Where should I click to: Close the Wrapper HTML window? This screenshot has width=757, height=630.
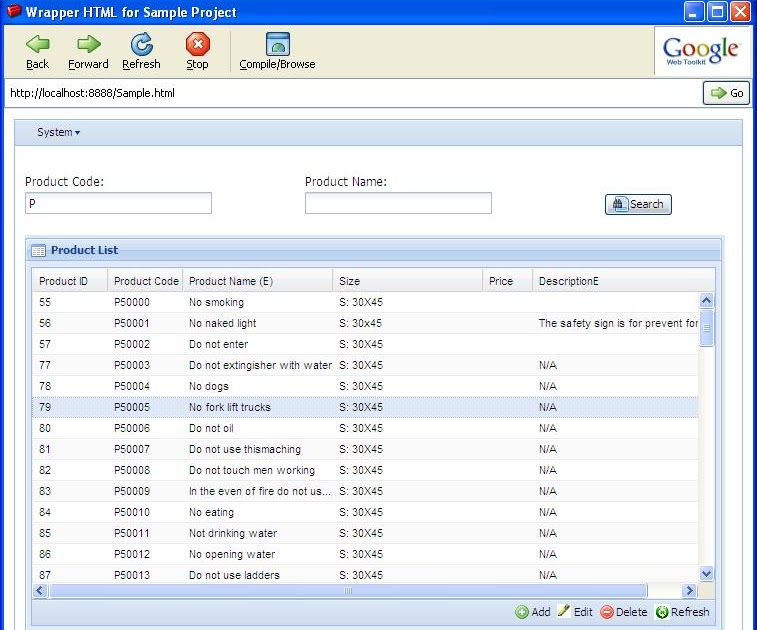pyautogui.click(x=741, y=12)
